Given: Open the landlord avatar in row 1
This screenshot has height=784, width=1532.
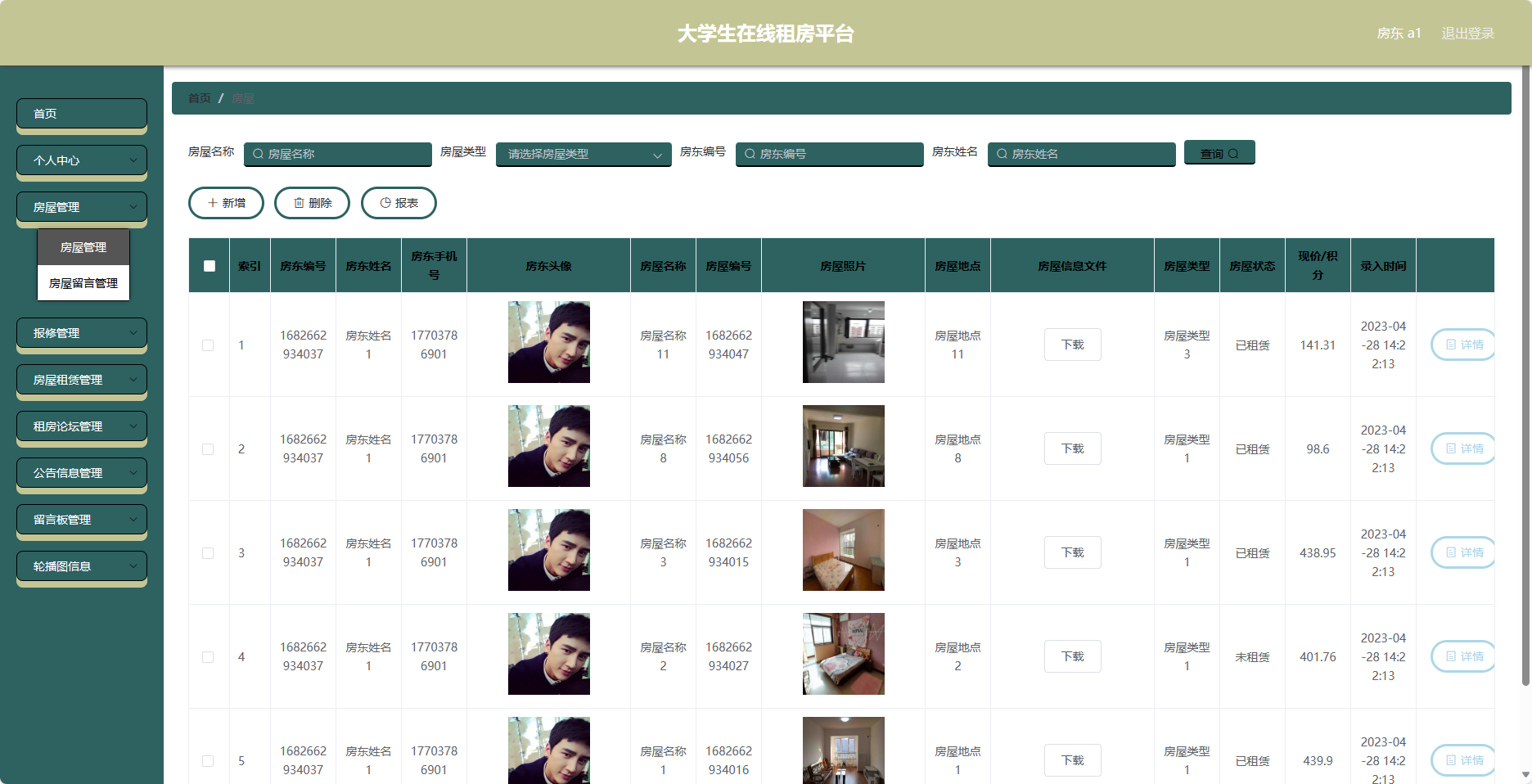Looking at the screenshot, I should click(549, 342).
